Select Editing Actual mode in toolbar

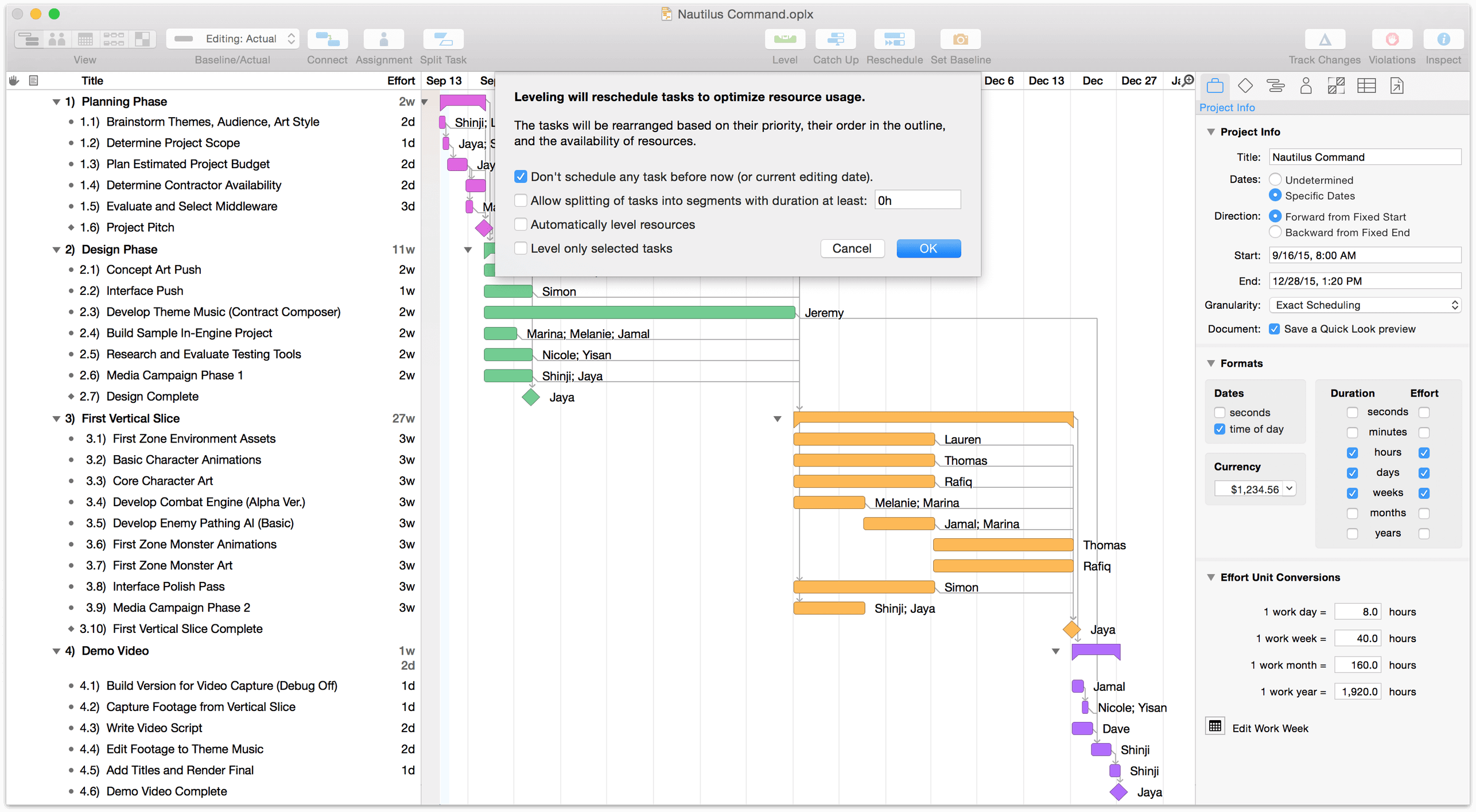[233, 39]
